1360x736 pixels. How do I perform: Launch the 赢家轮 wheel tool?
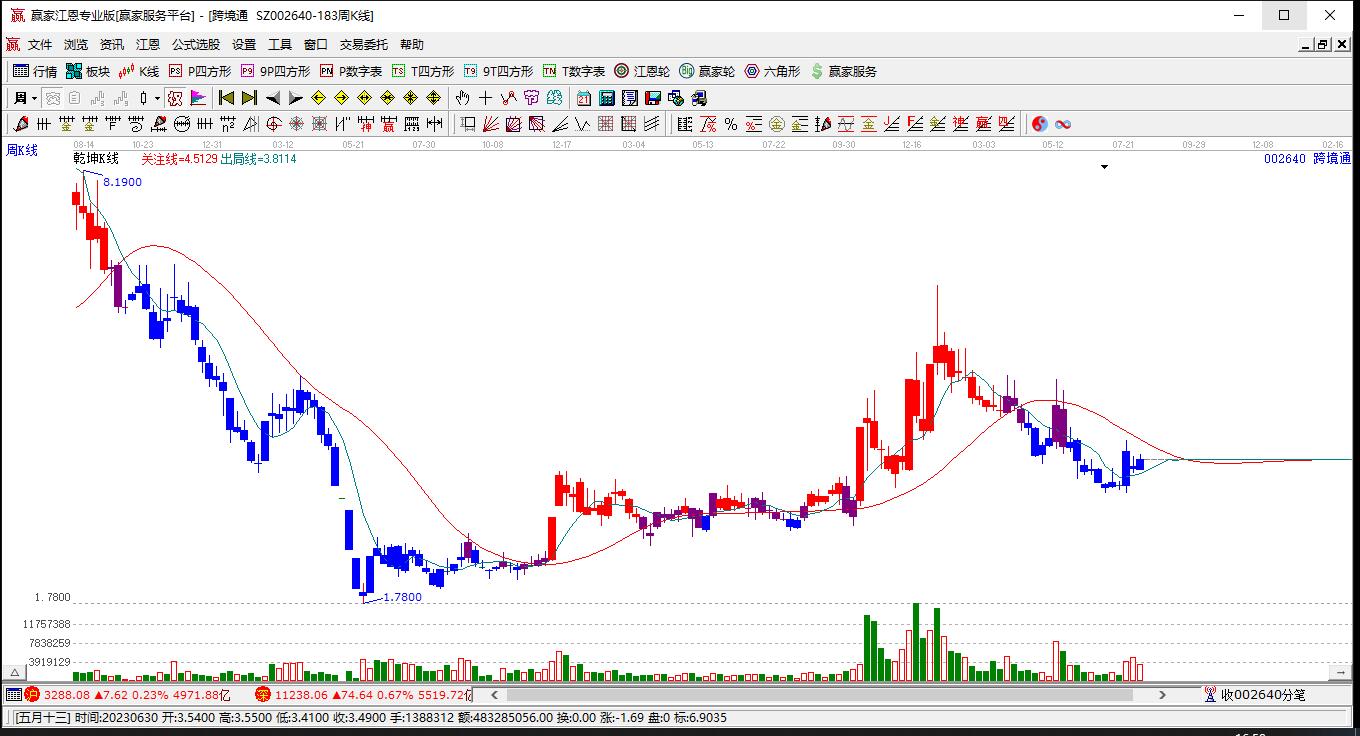[706, 71]
